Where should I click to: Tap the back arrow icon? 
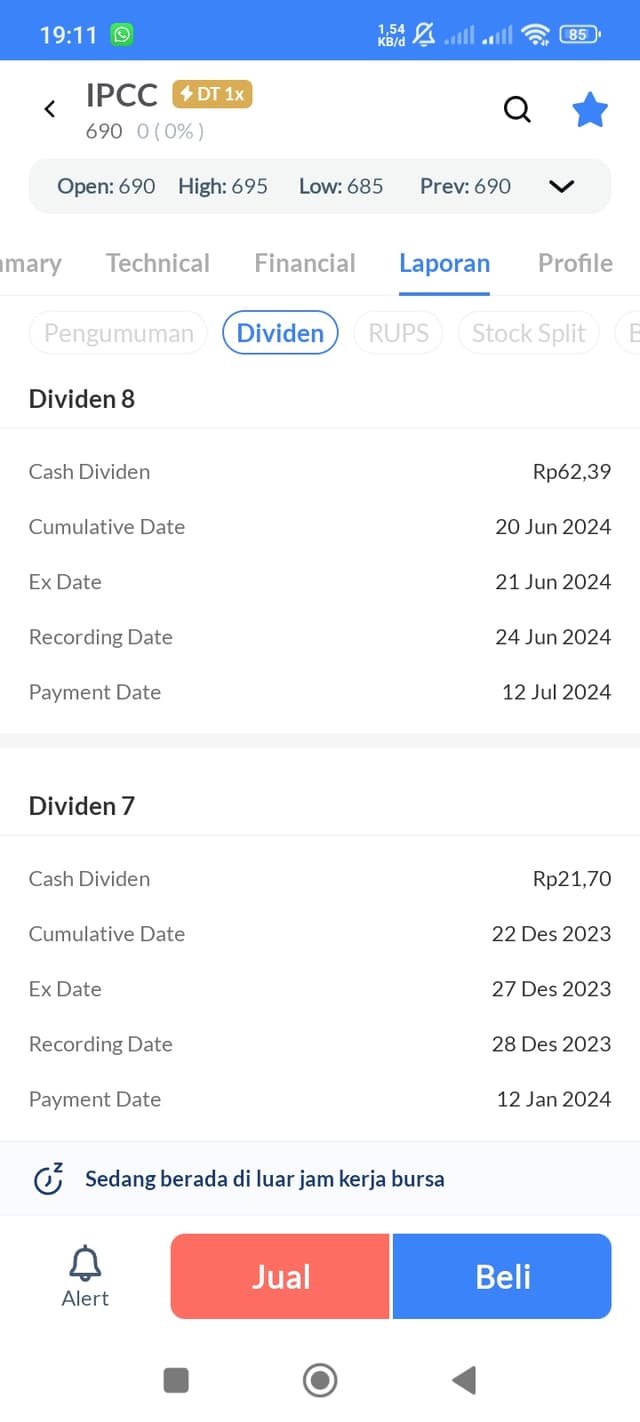[50, 109]
